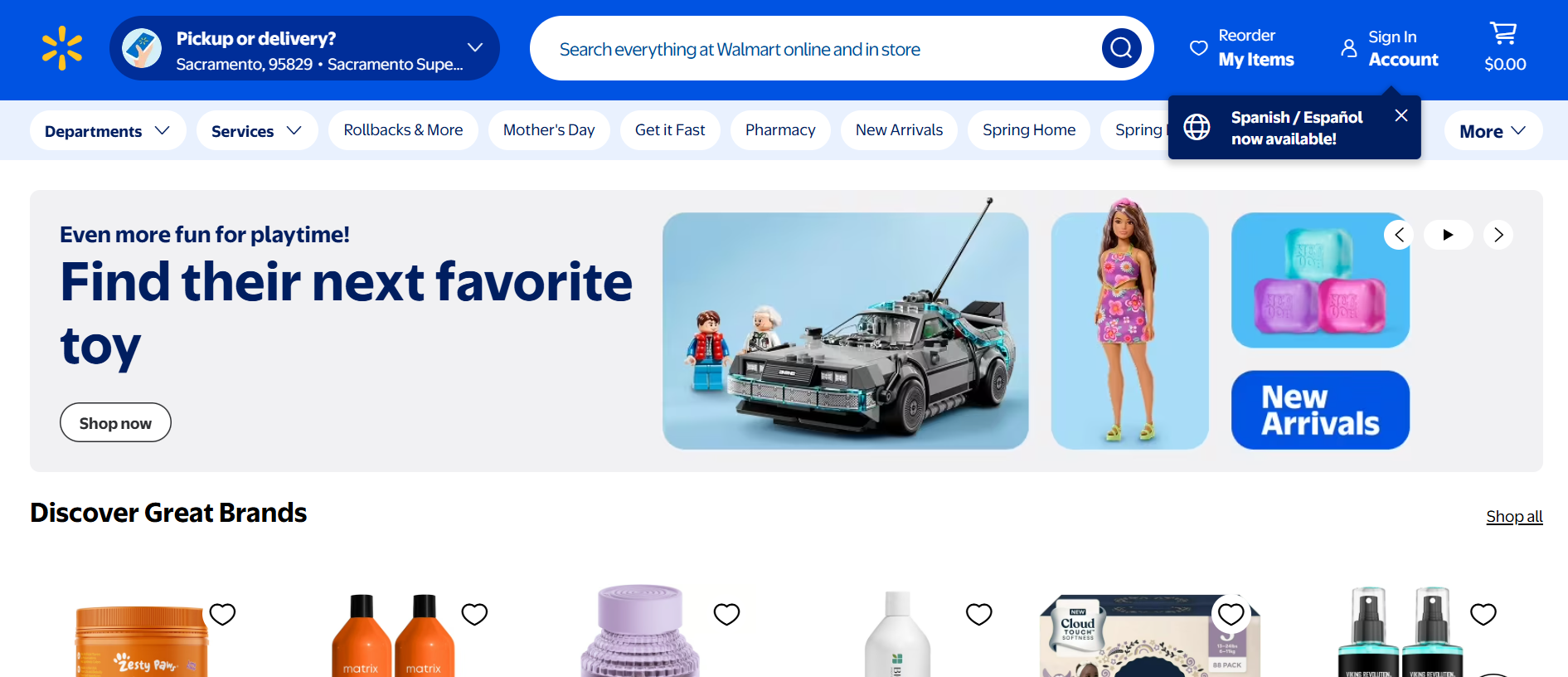This screenshot has height=677, width=1568.
Task: Go to previous carousel slide arrow
Action: click(x=1399, y=235)
